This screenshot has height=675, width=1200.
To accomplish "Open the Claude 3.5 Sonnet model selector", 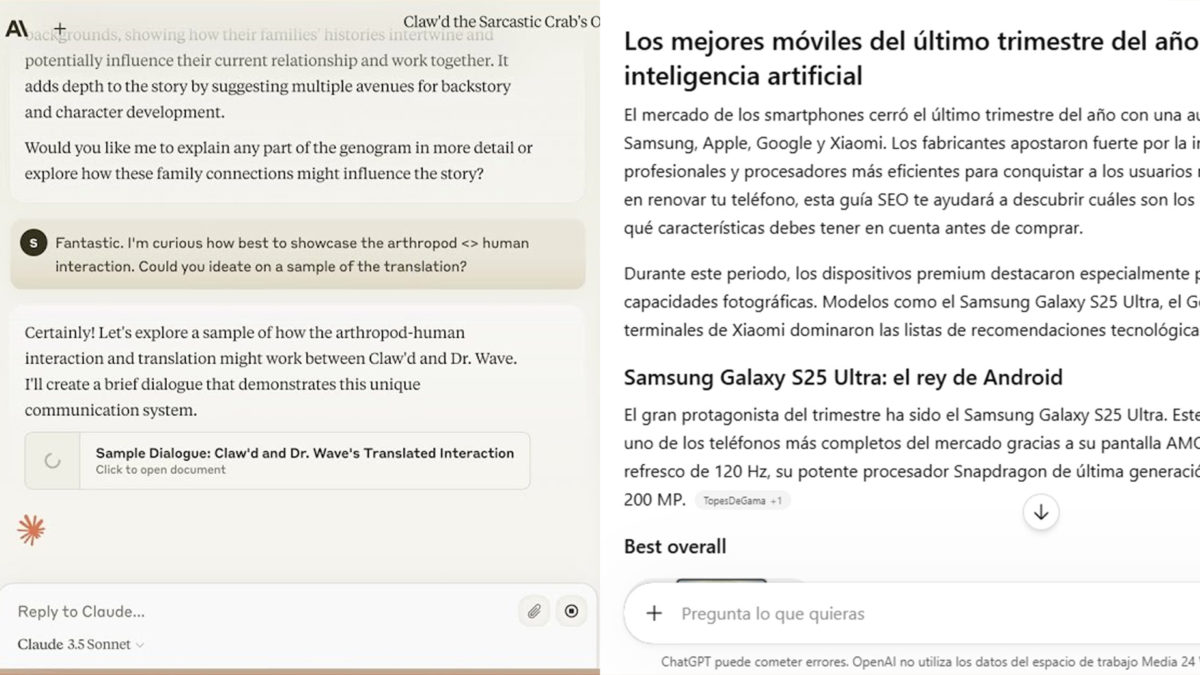I will point(81,645).
